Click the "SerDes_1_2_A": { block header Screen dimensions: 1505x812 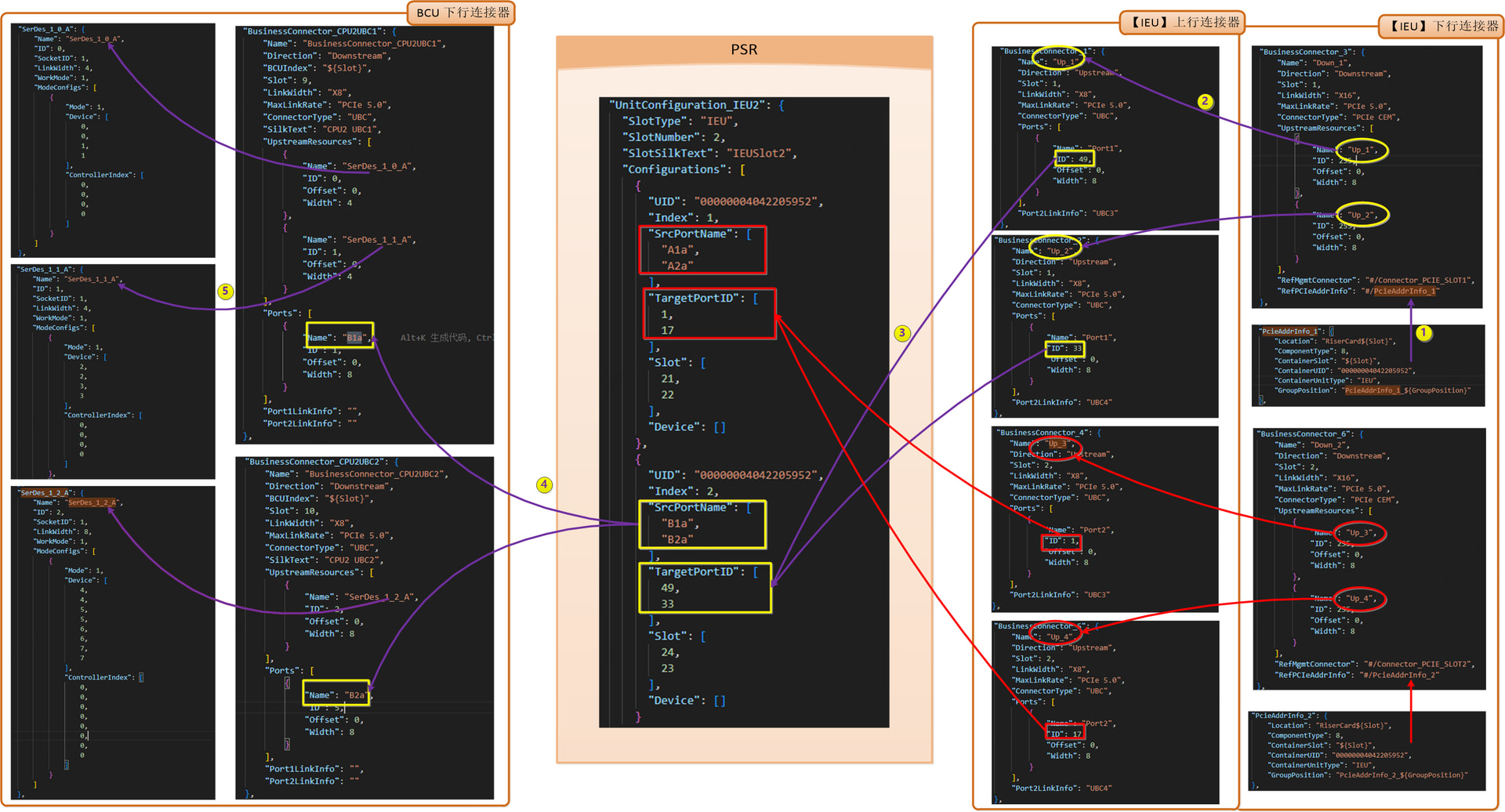(x=50, y=493)
